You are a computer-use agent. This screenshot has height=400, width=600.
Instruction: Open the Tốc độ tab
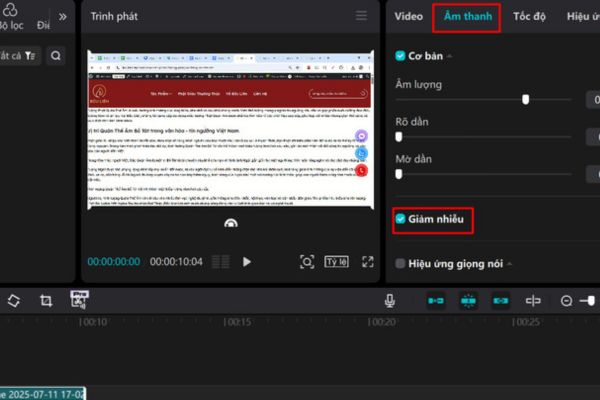[529, 16]
